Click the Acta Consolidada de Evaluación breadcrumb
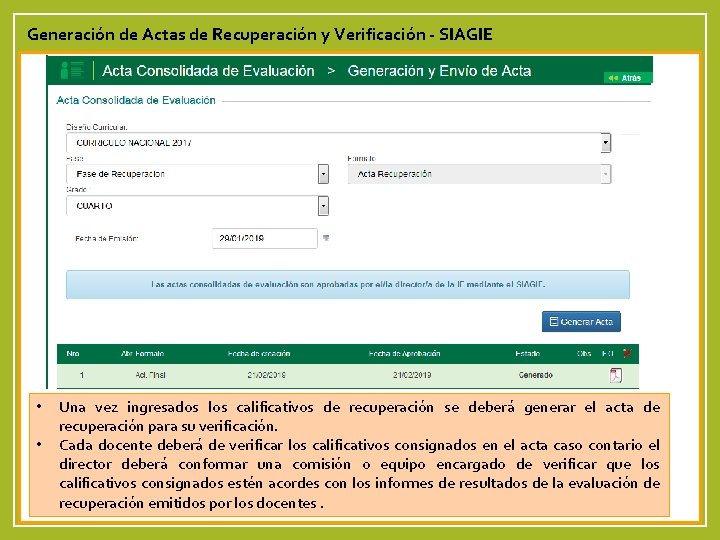Image resolution: width=720 pixels, height=540 pixels. click(208, 71)
